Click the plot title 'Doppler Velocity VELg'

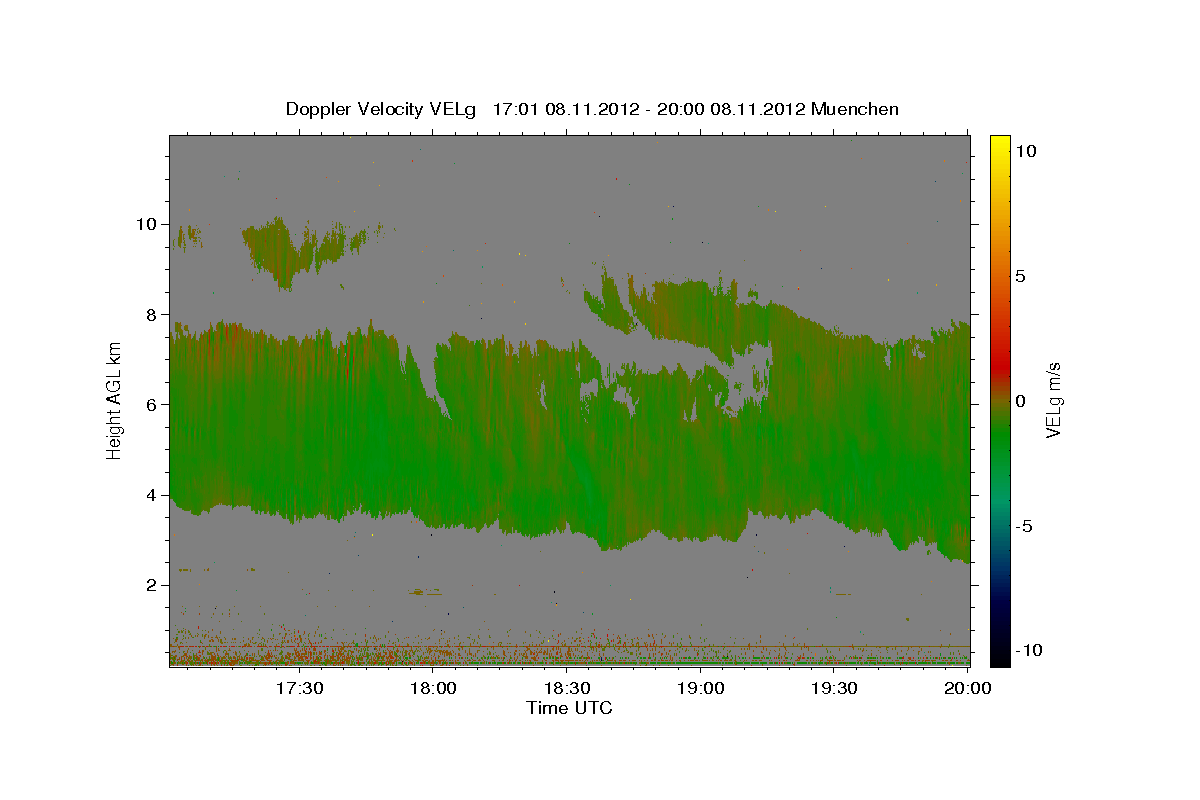pyautogui.click(x=381, y=109)
